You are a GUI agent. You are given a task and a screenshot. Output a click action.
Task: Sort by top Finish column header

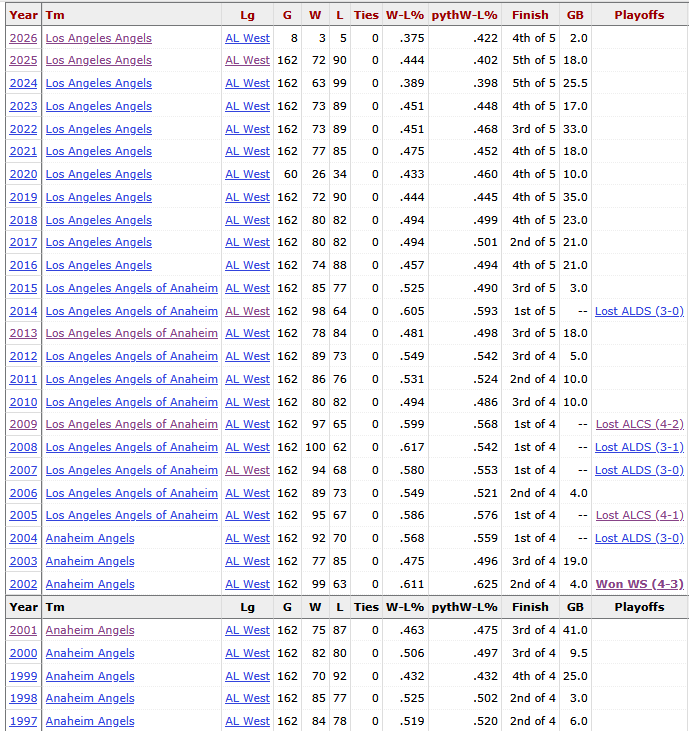[530, 15]
